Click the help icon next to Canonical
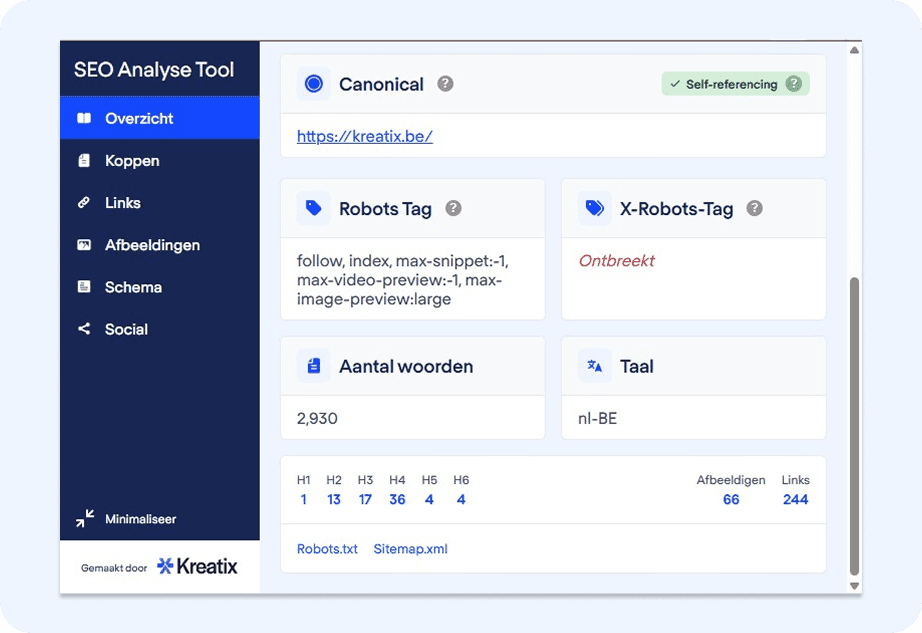Image resolution: width=922 pixels, height=633 pixels. click(x=445, y=84)
